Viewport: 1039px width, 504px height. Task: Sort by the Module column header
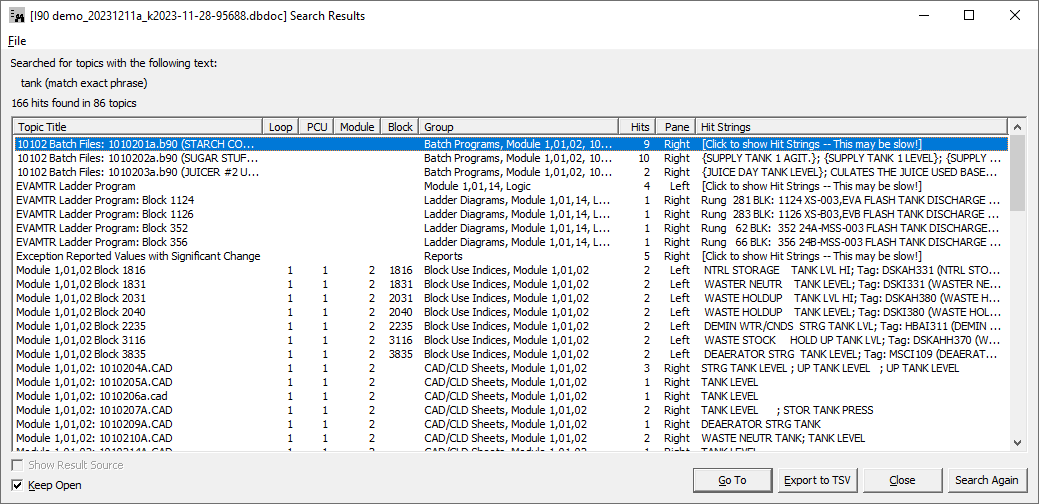click(358, 126)
